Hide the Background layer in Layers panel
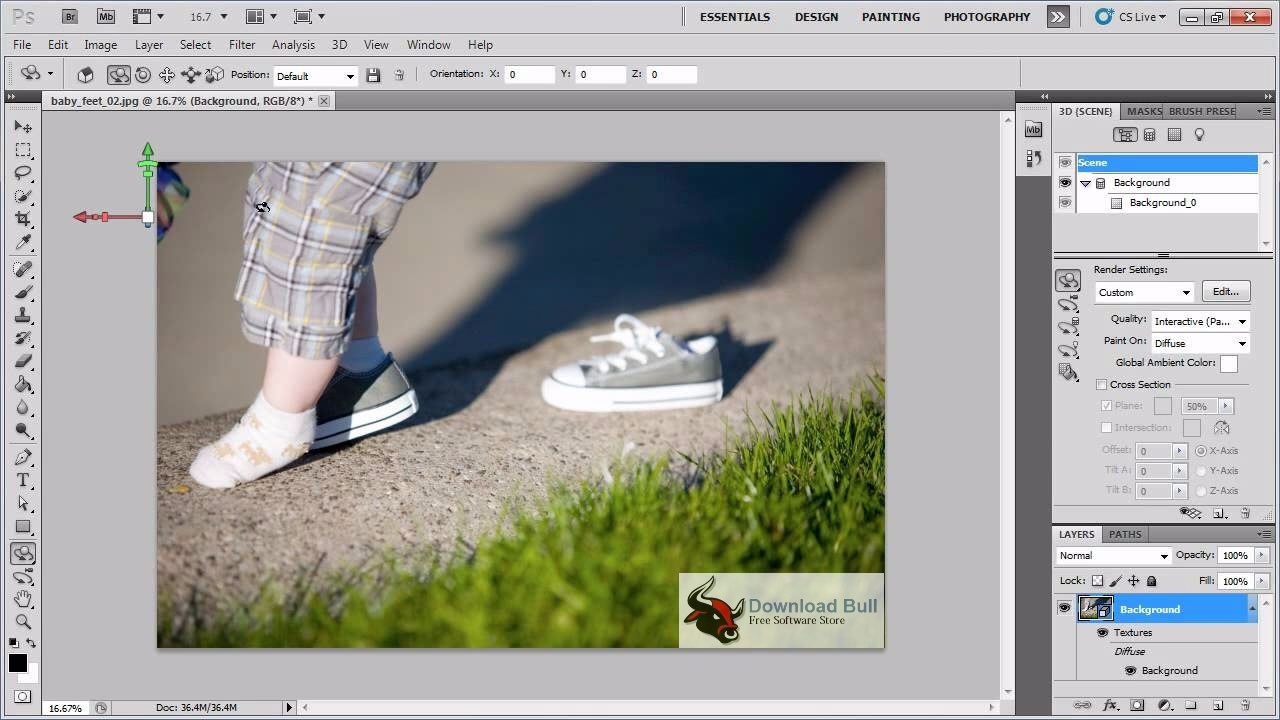The height and width of the screenshot is (720, 1280). [1064, 609]
